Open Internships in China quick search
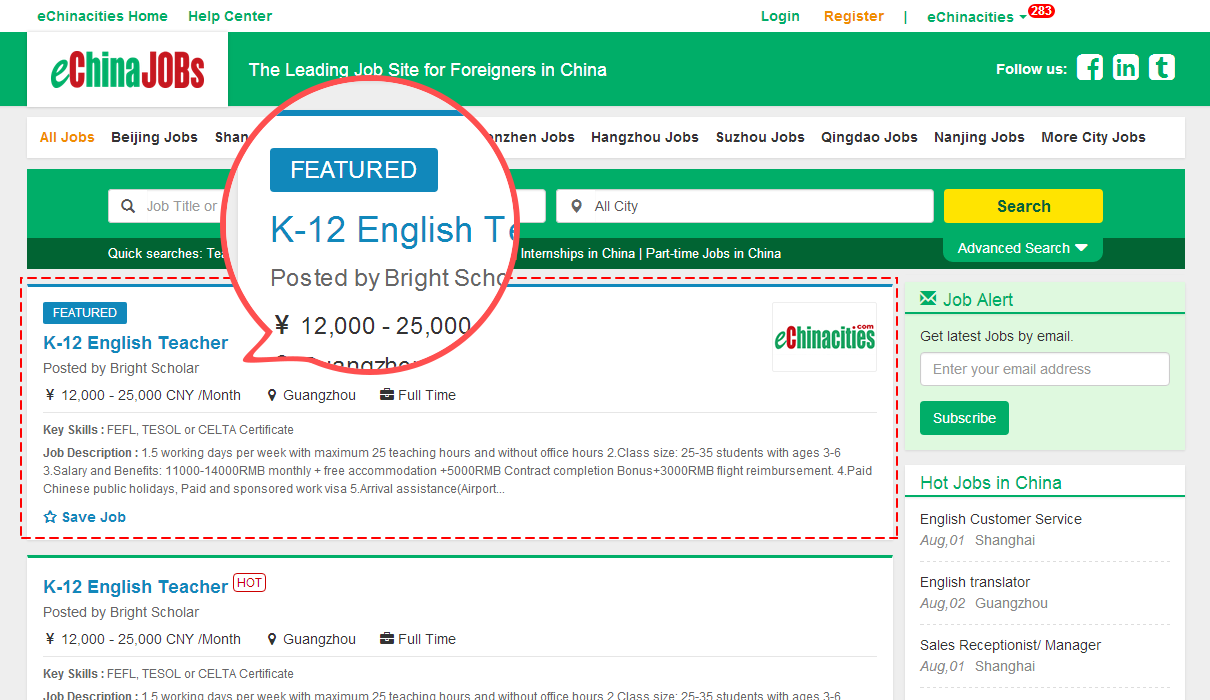1210x700 pixels. click(578, 253)
